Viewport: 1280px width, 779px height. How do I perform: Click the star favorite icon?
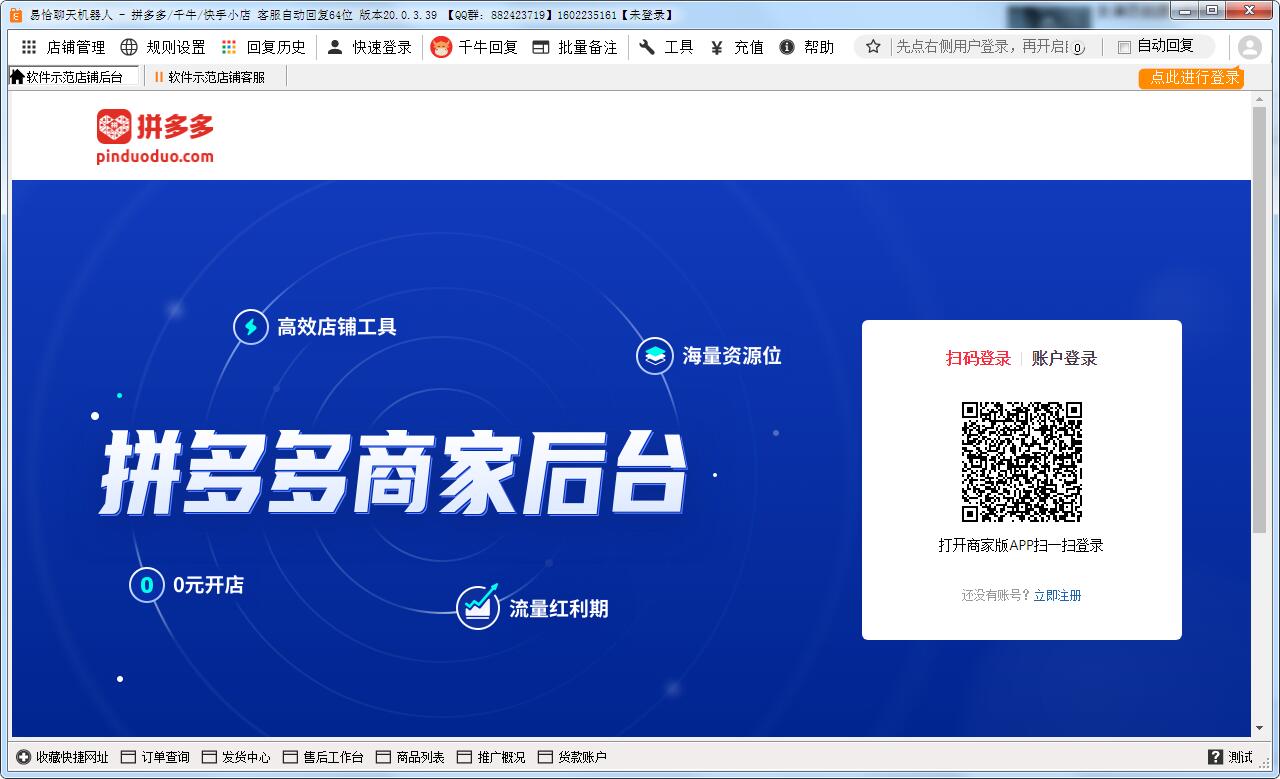click(x=873, y=47)
